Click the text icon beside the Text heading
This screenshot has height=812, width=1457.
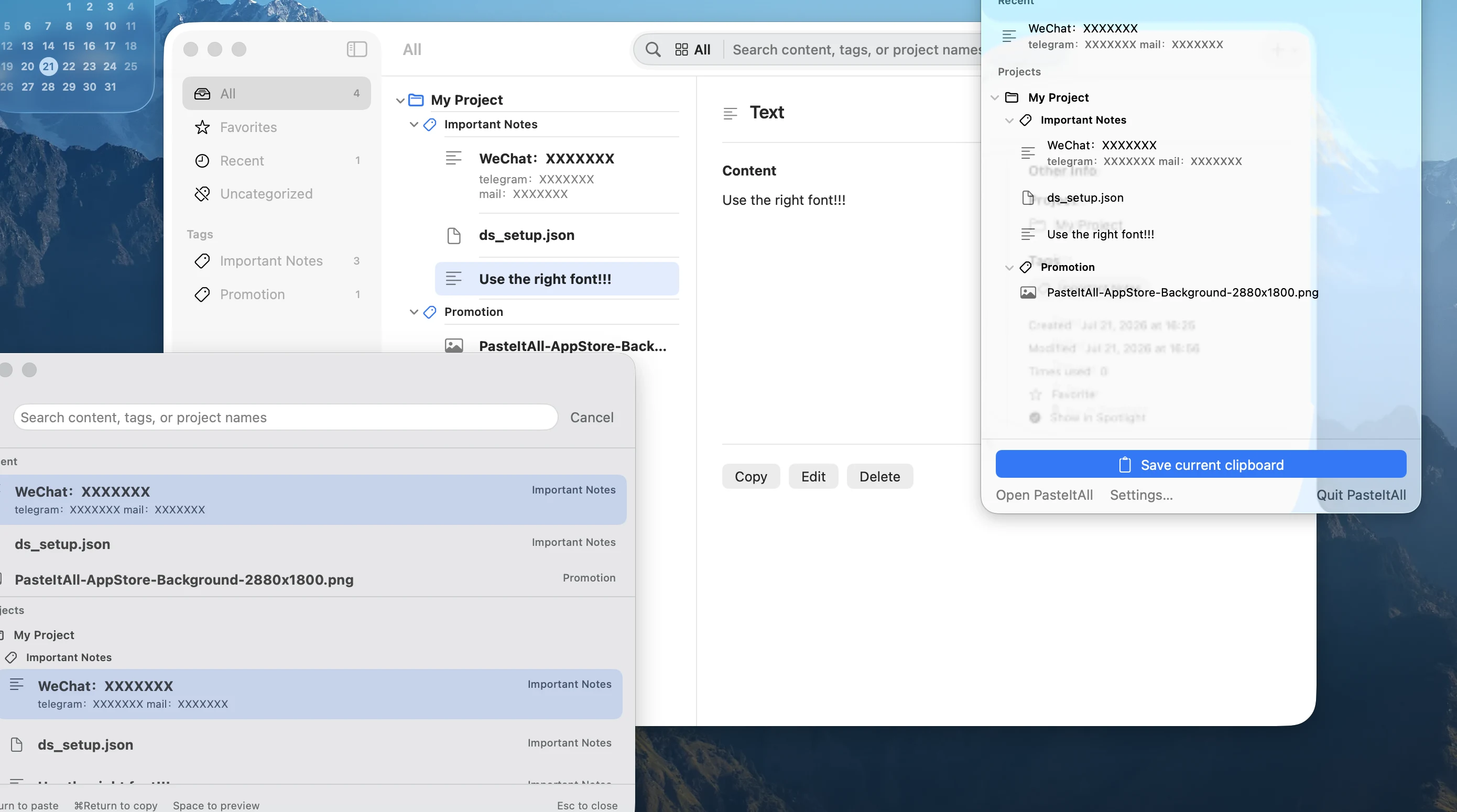[x=730, y=113]
